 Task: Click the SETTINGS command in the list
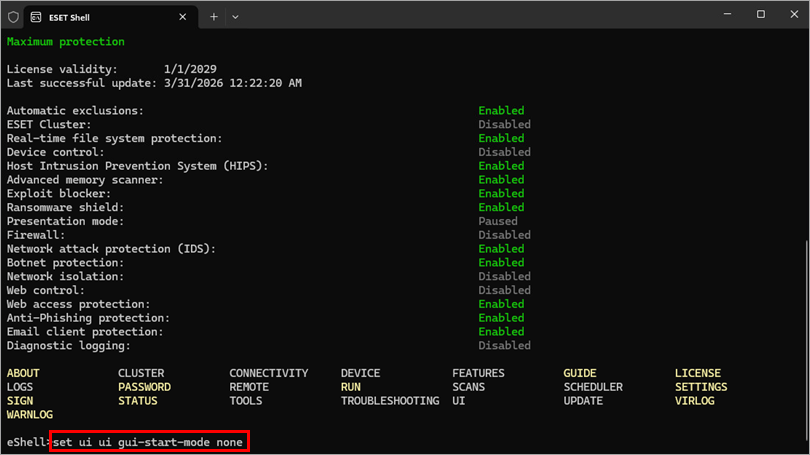pos(700,387)
